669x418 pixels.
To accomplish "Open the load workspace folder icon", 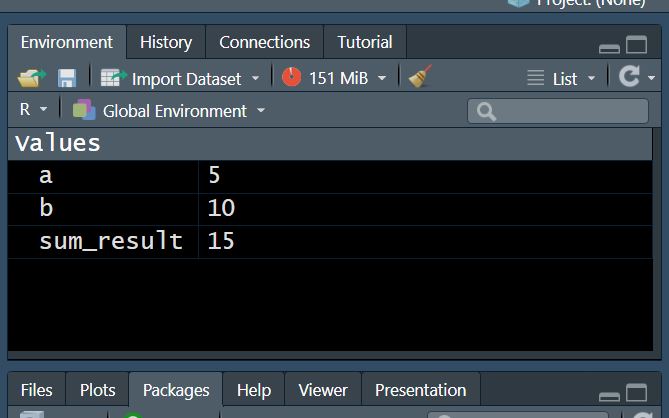I will click(x=31, y=78).
